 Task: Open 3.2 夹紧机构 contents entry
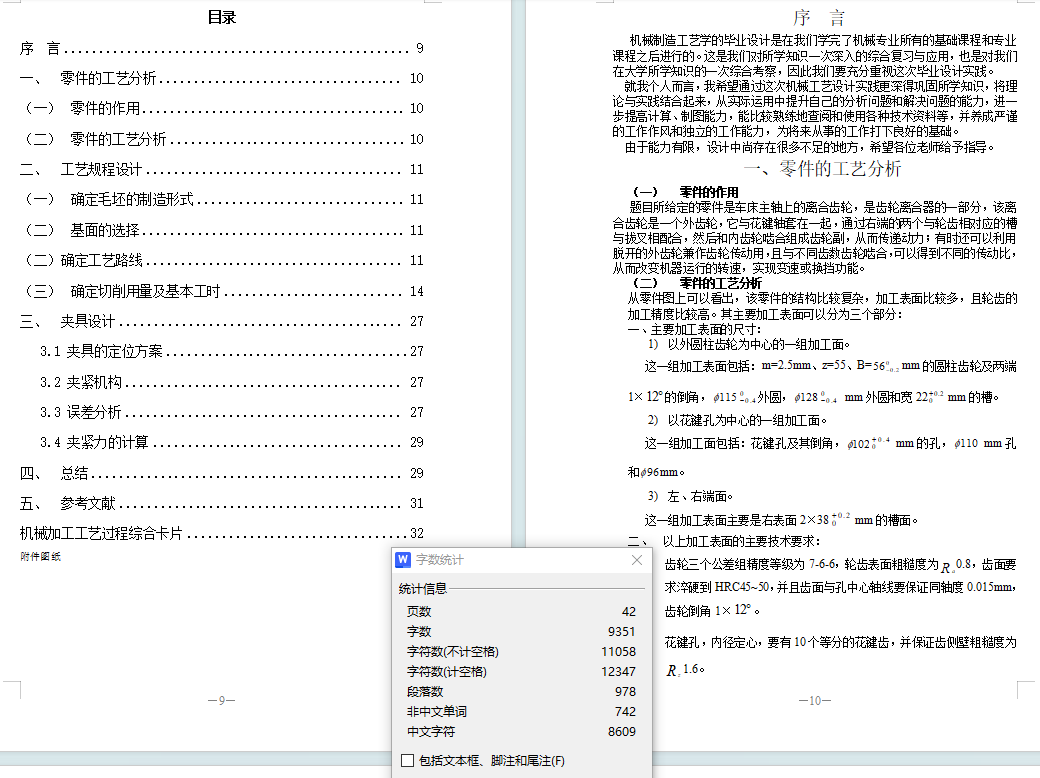(231, 382)
